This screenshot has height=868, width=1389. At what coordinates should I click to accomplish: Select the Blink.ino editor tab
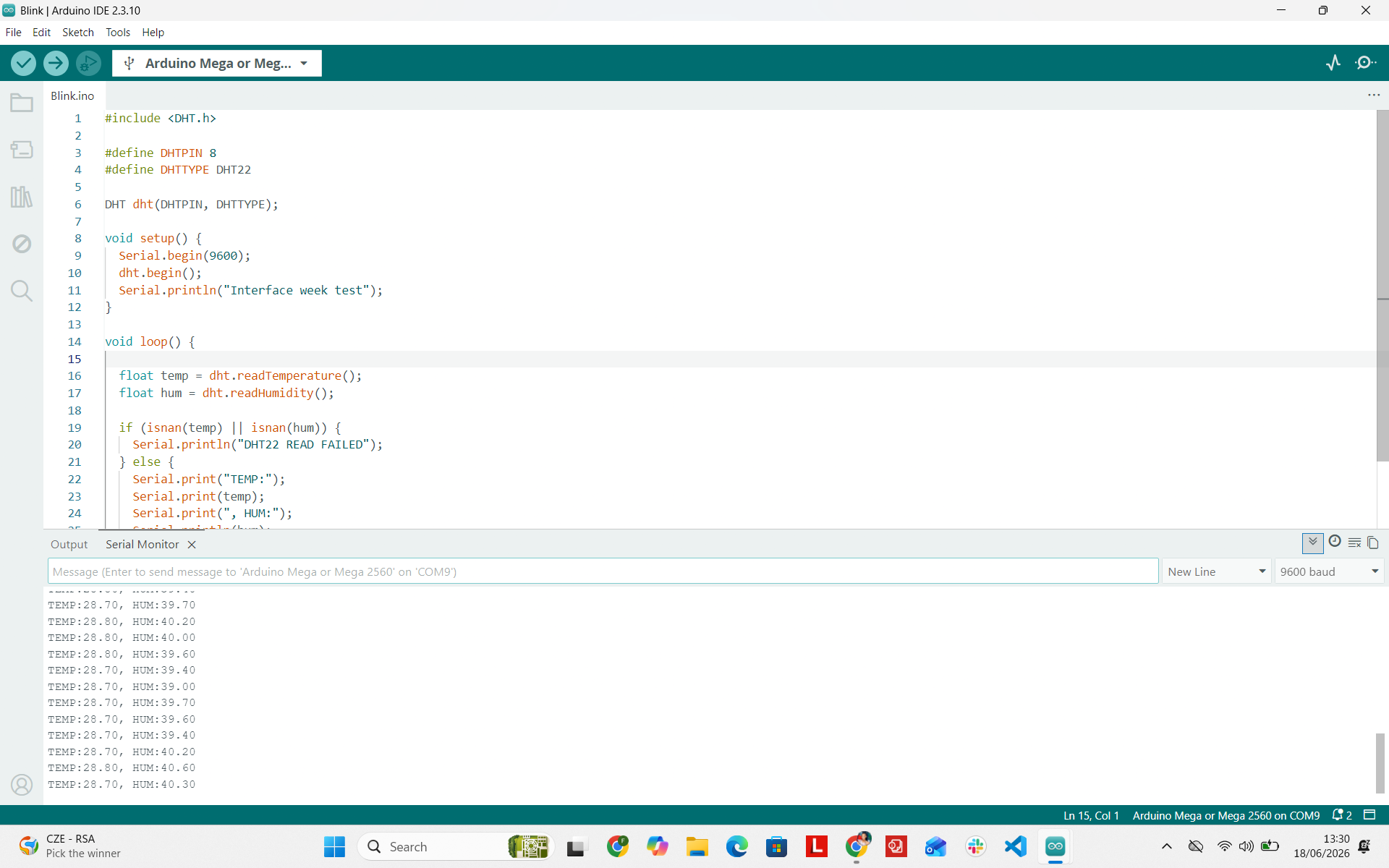coord(72,95)
